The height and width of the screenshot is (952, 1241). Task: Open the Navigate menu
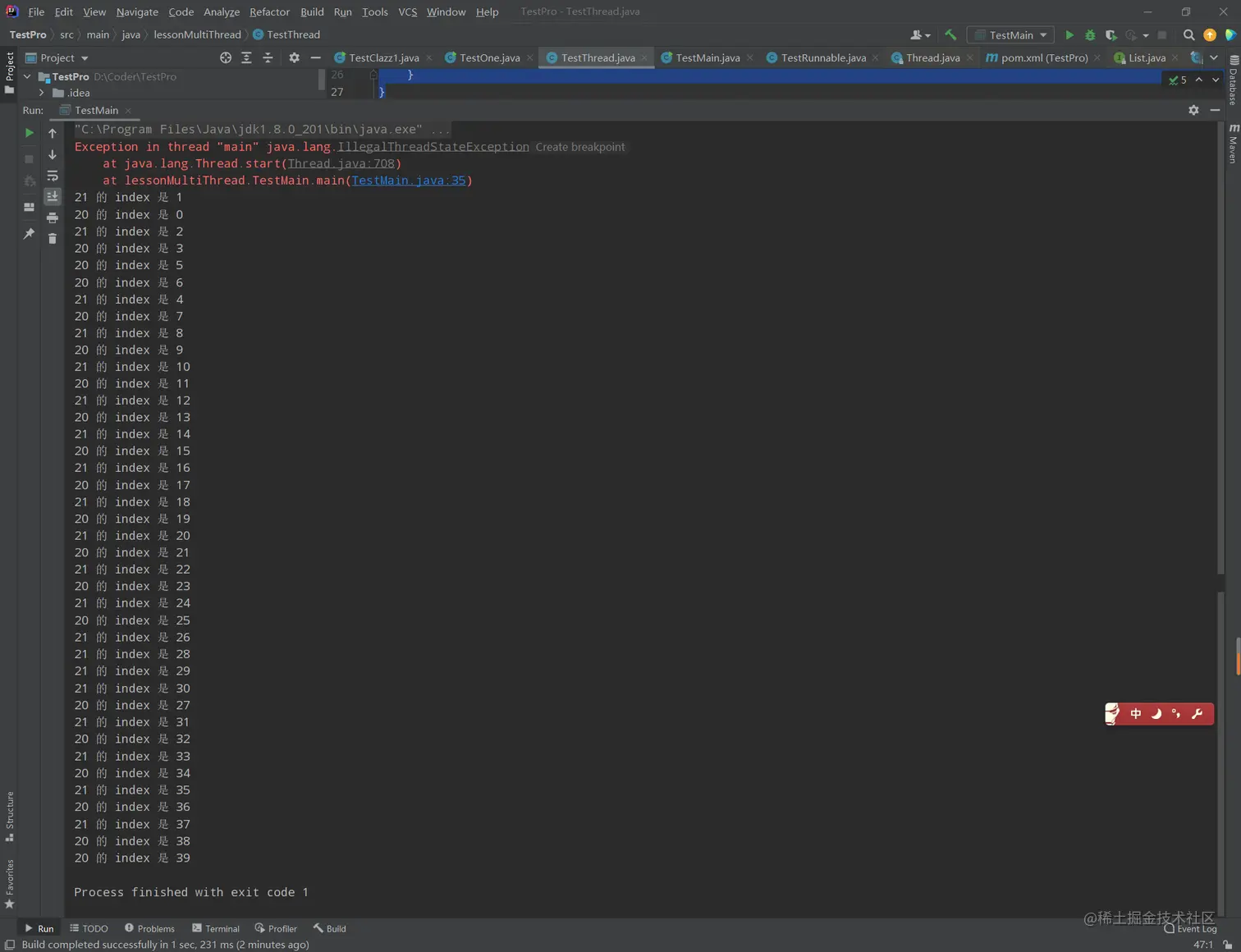(x=137, y=11)
